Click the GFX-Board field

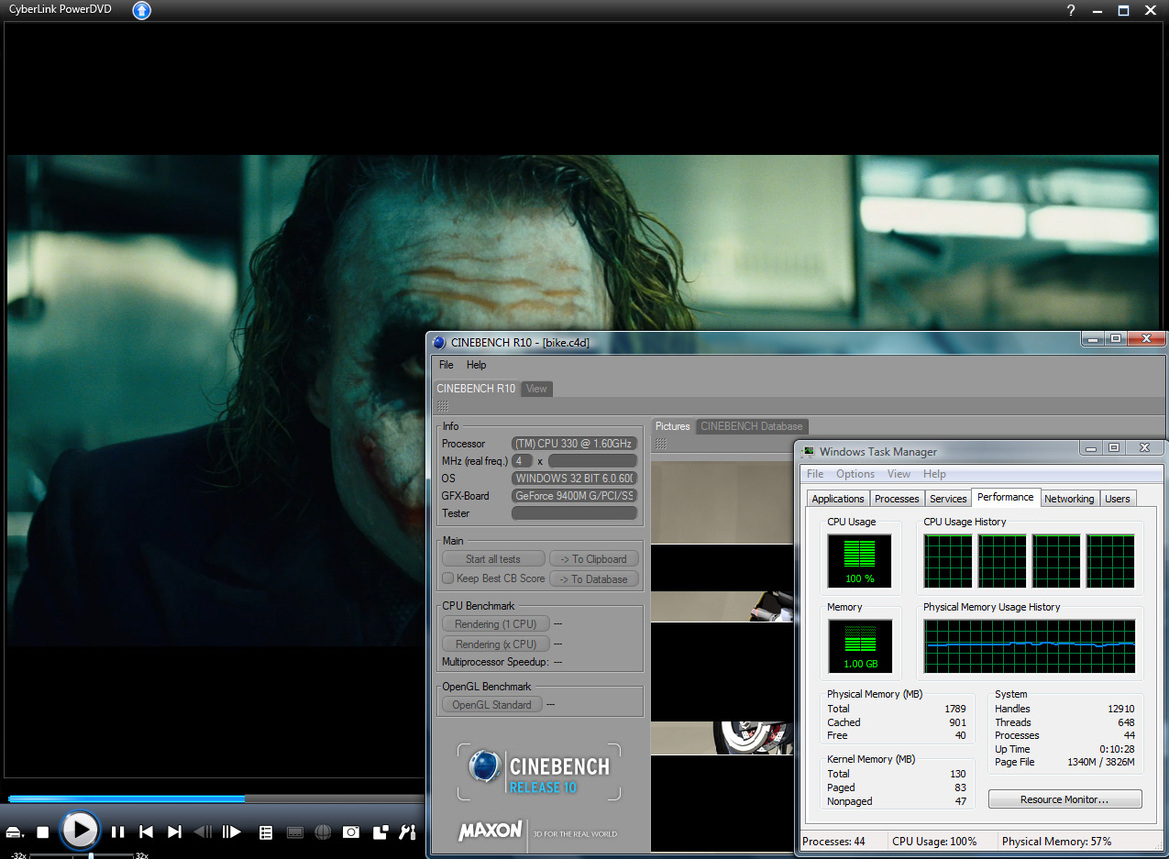574,496
